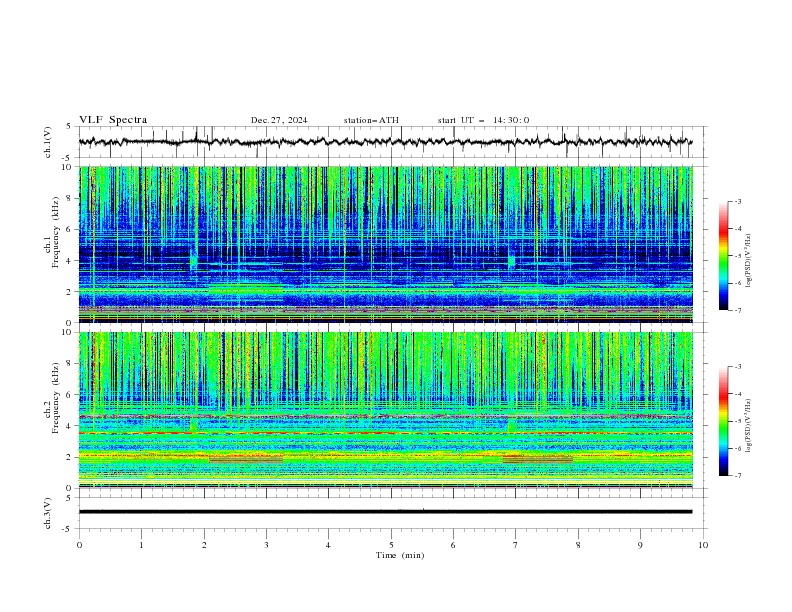This screenshot has height=612, width=792.
Task: Click the "-7" tick of ch.1 colorbar
Action: 738,310
